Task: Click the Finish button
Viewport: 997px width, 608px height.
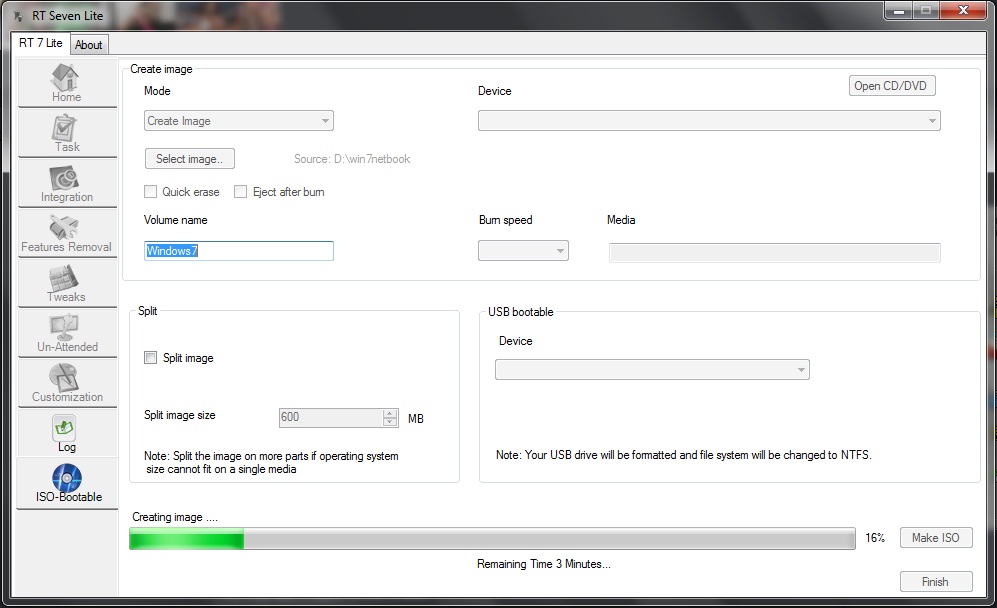Action: pyautogui.click(x=936, y=582)
